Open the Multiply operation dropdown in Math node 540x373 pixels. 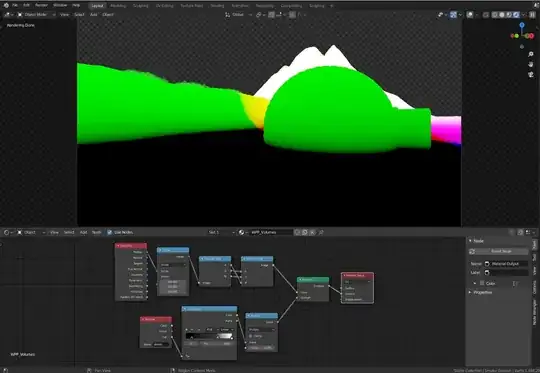(x=261, y=330)
